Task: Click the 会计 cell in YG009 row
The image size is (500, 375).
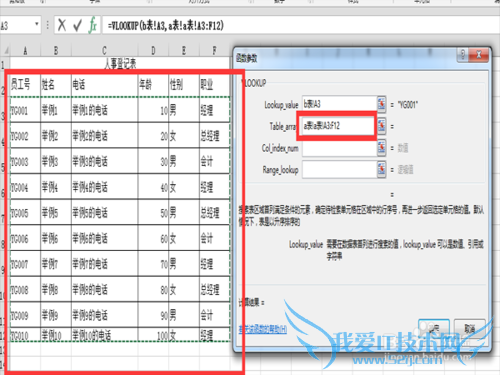Action: click(x=214, y=315)
